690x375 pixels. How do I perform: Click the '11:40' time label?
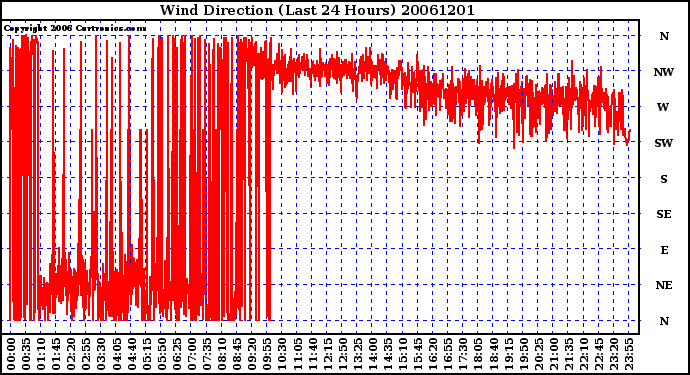pos(312,354)
